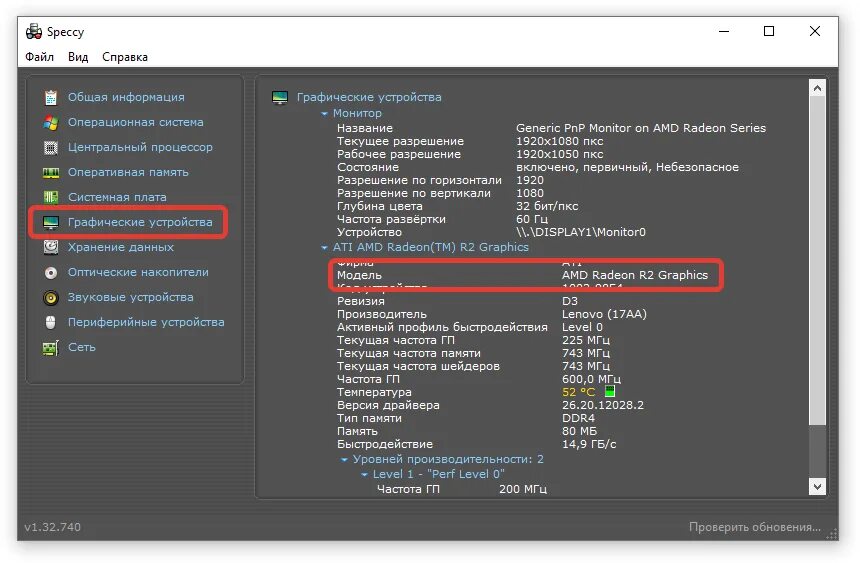Image resolution: width=860 pixels, height=563 pixels.
Task: Select the Операционная система Windows icon
Action: (x=51, y=122)
